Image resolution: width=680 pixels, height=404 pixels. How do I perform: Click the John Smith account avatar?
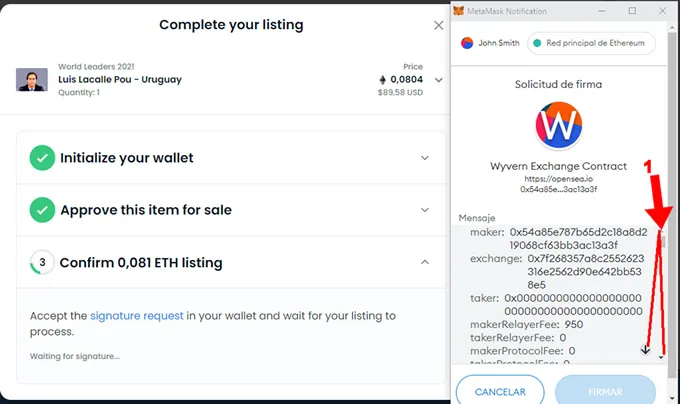click(468, 43)
